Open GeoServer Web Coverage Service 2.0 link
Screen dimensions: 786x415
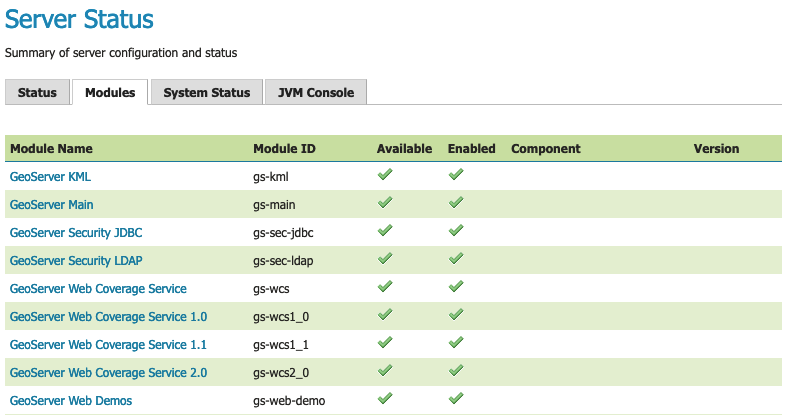point(108,373)
